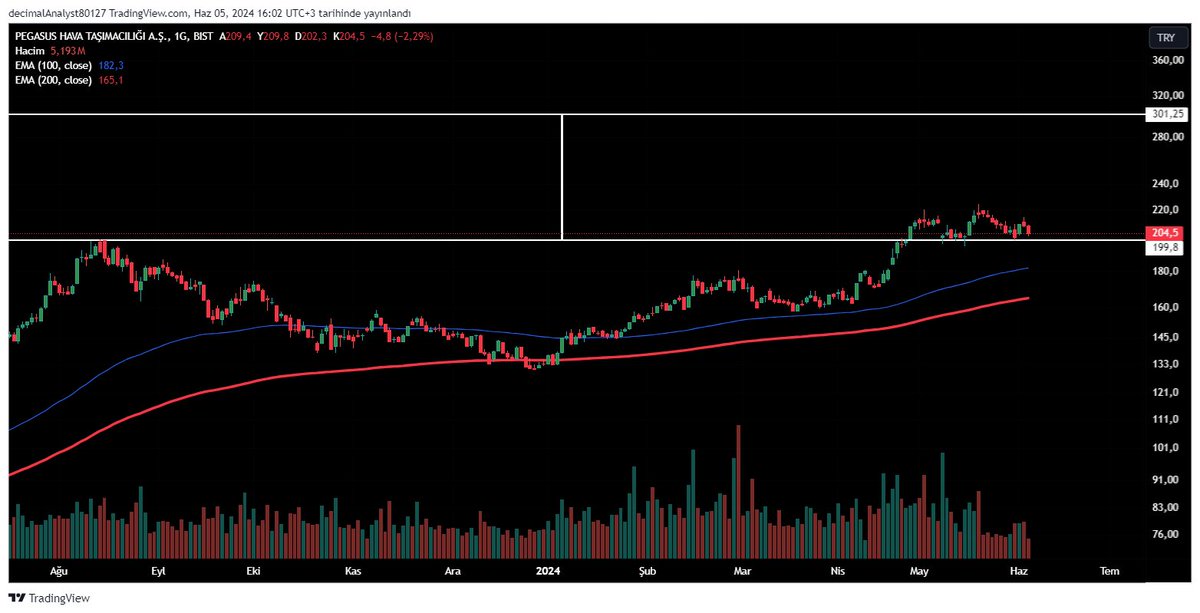Click the red 204,5 current price label
Image resolution: width=1200 pixels, height=613 pixels.
click(x=1165, y=232)
